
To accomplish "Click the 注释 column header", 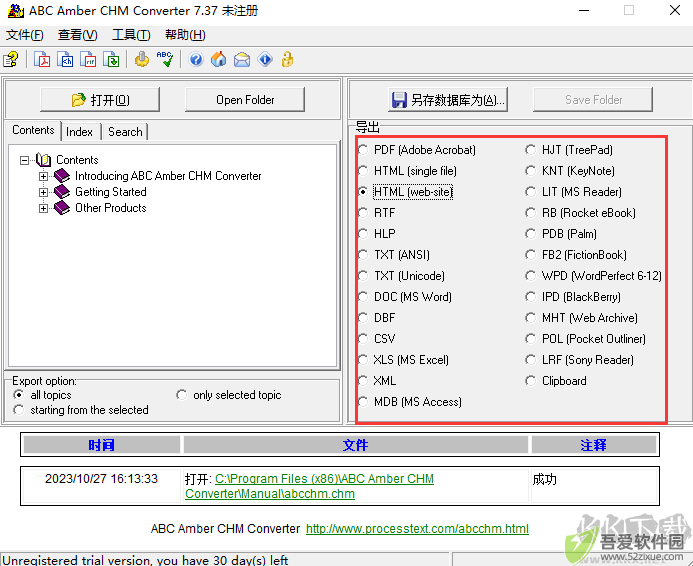I will [x=594, y=445].
